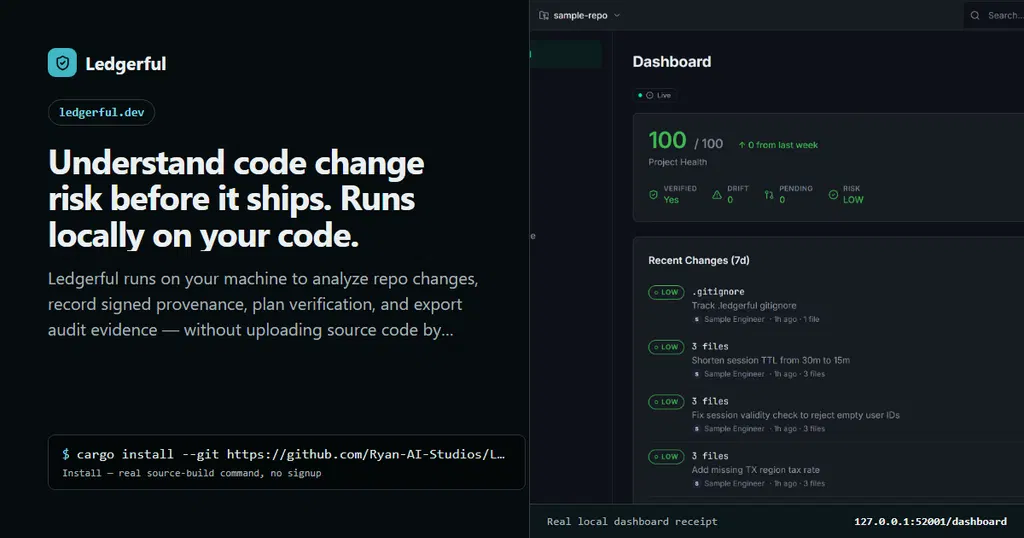Open the sample-repo repository dropdown
1024x538 pixels.
point(580,15)
